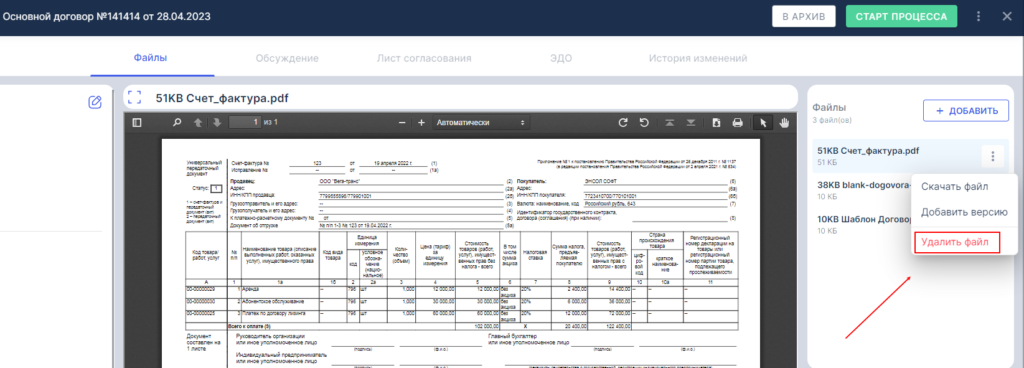Open the header three-dot options menu
The image size is (1024, 368).
(978, 16)
